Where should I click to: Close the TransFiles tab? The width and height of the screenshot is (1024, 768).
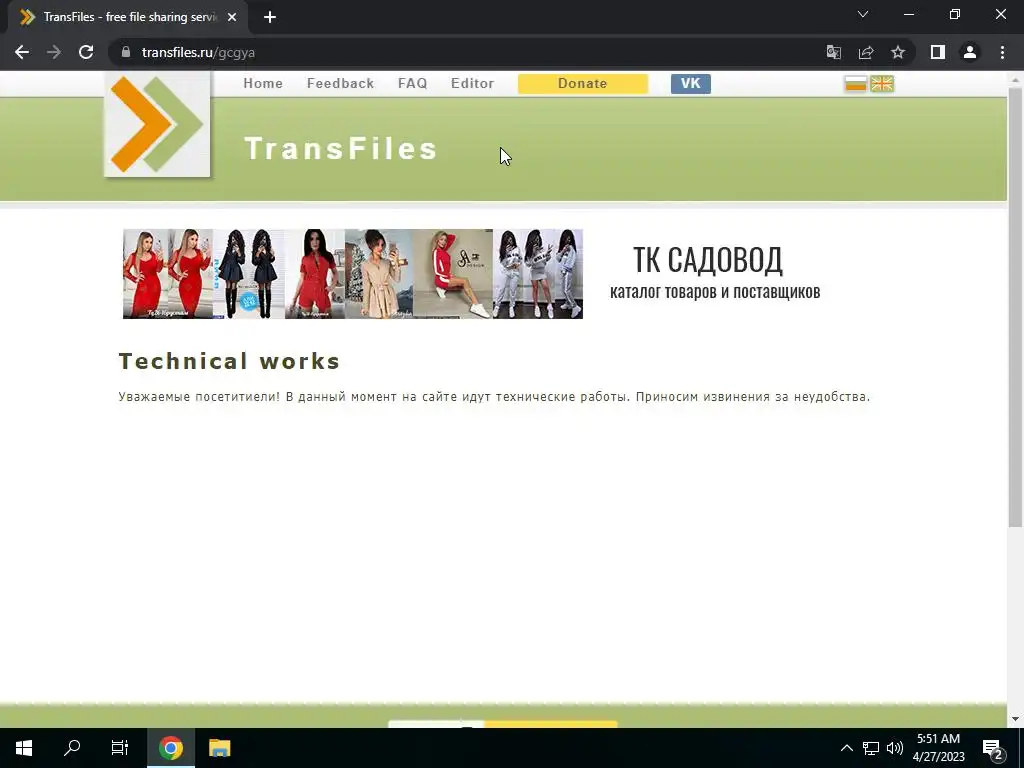232,17
